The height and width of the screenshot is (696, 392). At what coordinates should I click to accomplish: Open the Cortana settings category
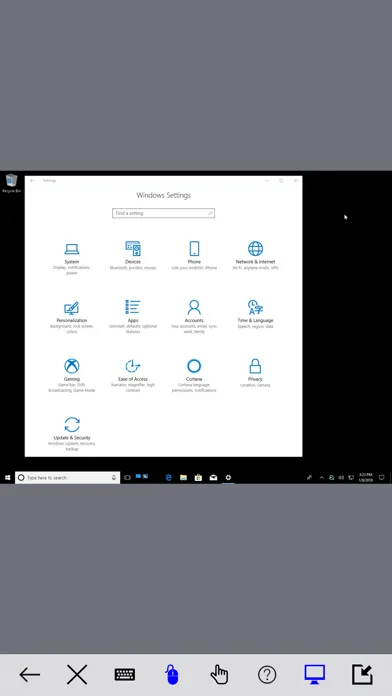tap(194, 376)
